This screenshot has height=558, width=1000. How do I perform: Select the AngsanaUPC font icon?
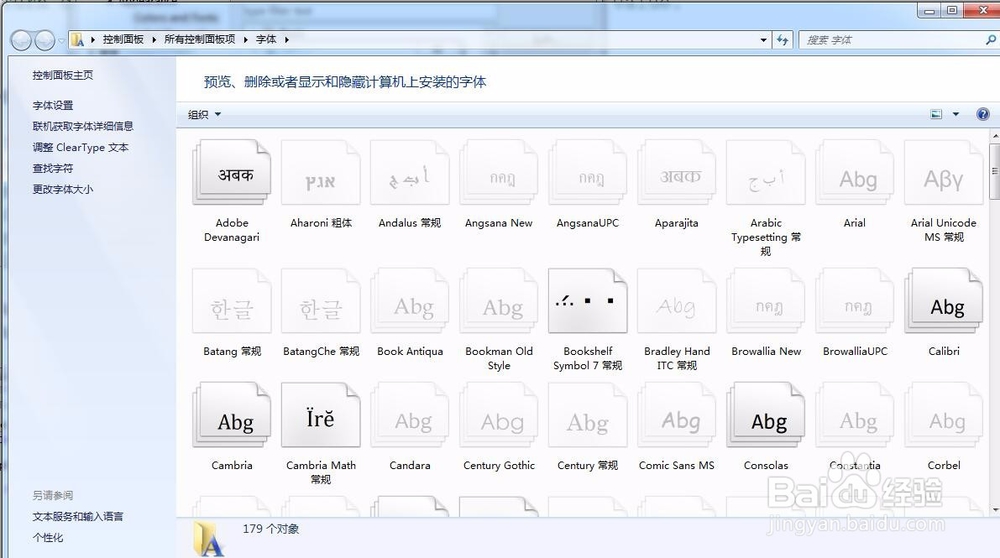pos(587,172)
